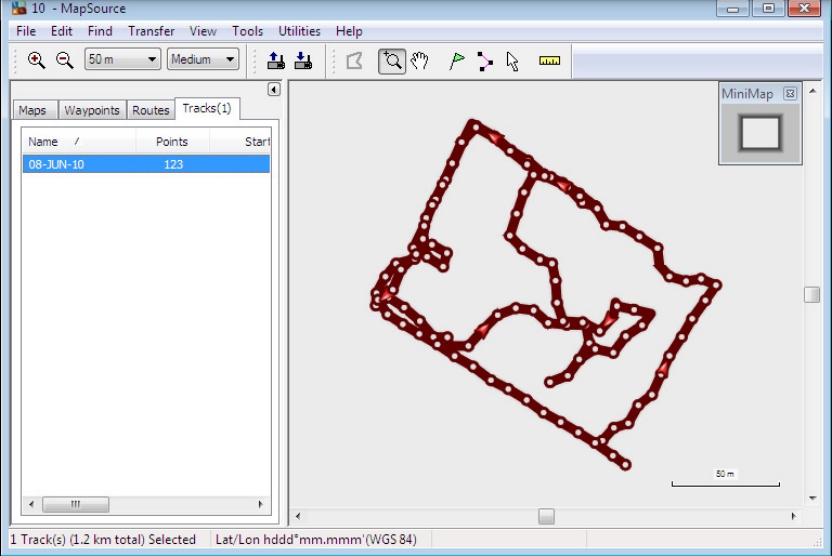
Task: Open the Help menu
Action: tap(349, 31)
